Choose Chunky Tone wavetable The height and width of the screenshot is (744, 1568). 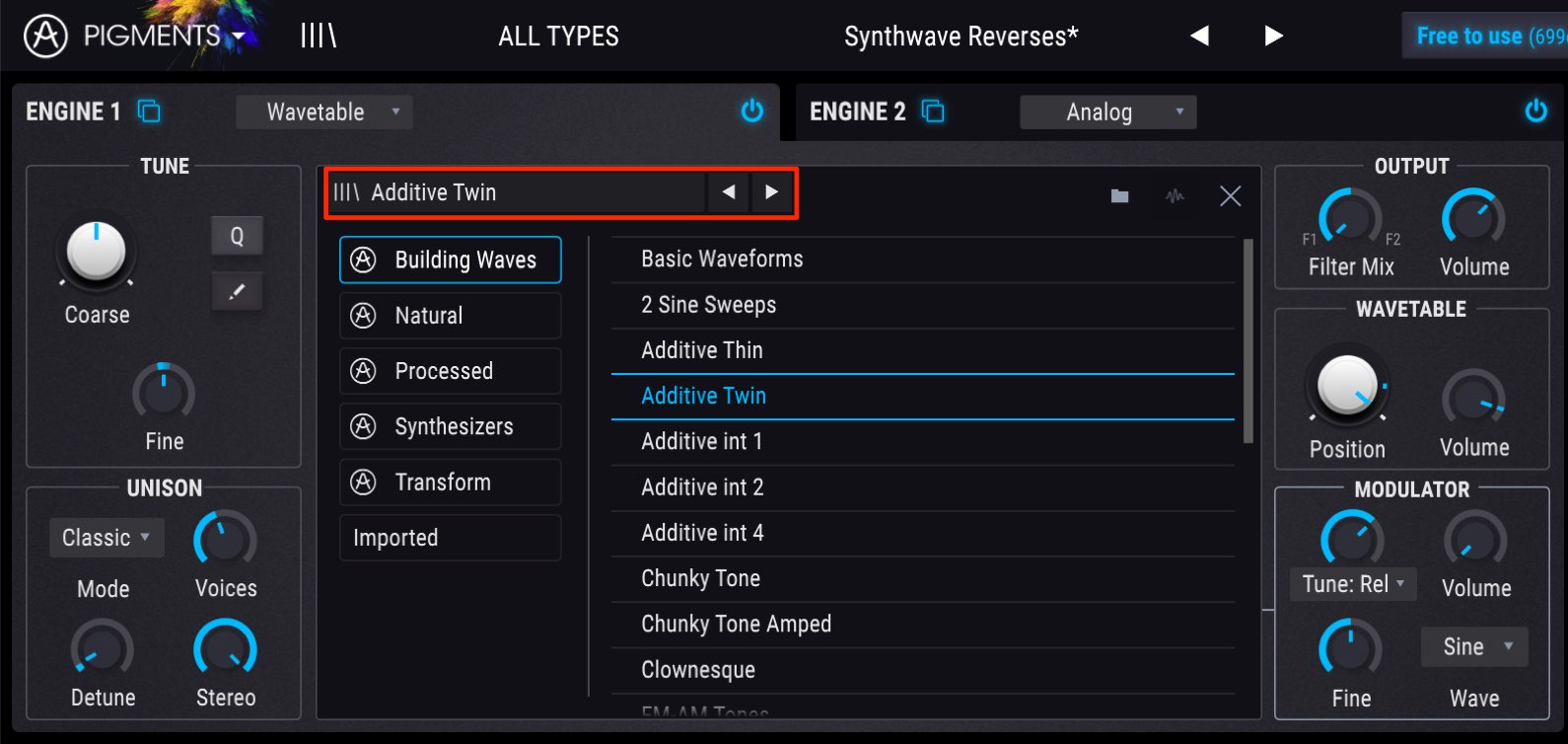pyautogui.click(x=923, y=578)
